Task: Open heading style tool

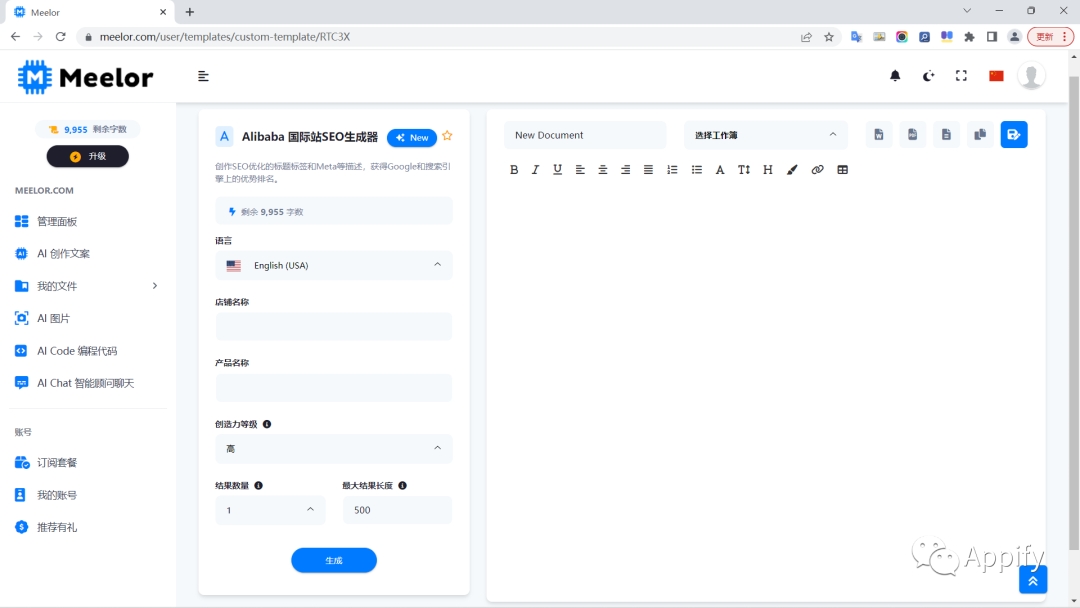Action: (768, 170)
